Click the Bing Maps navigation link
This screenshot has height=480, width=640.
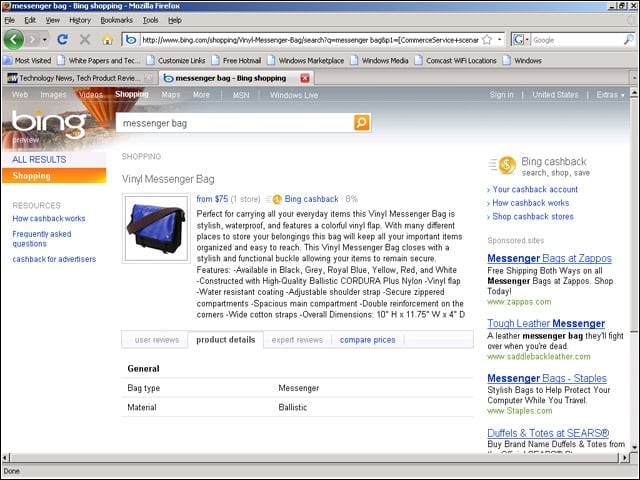171,95
